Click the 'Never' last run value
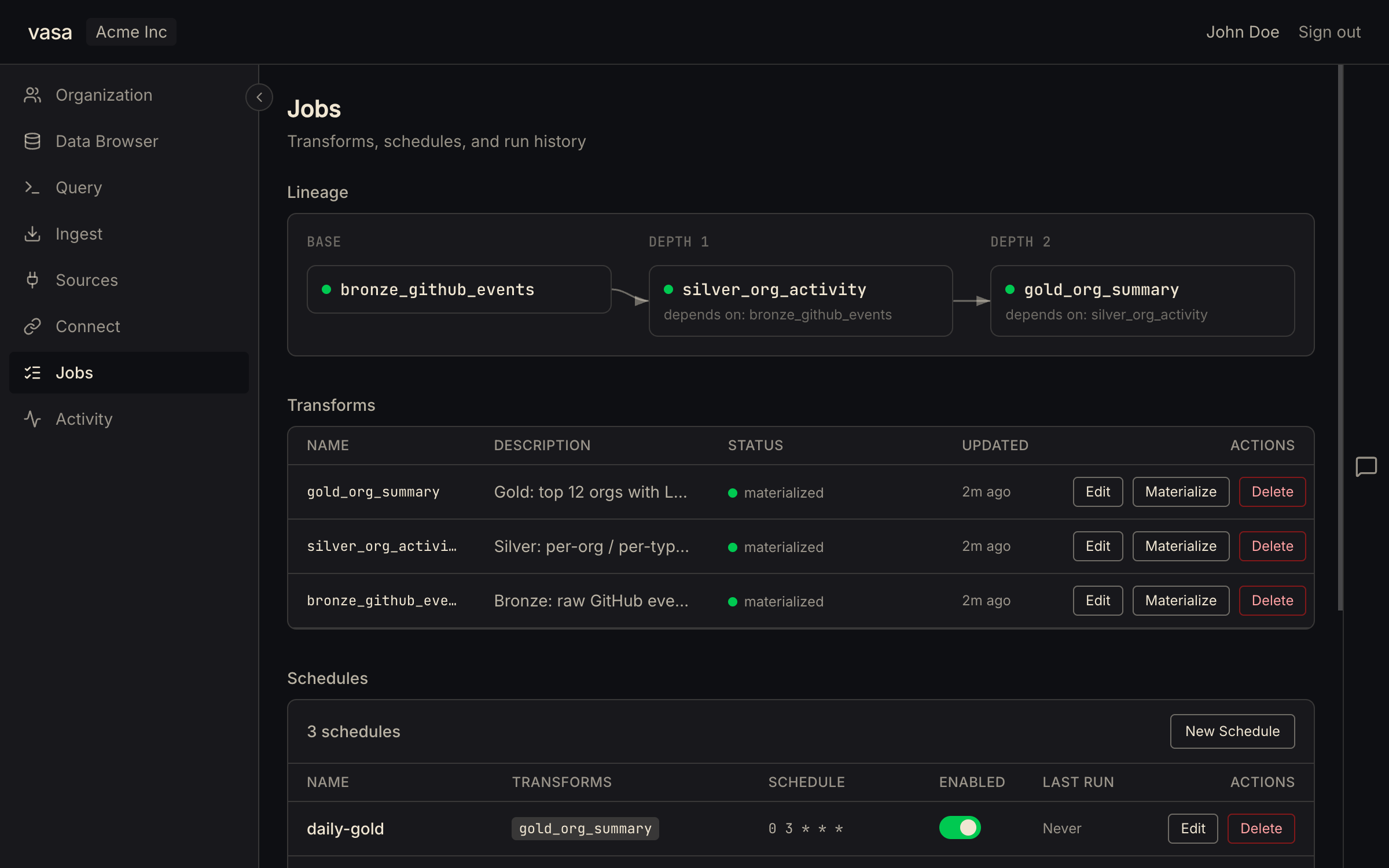Viewport: 1389px width, 868px height. 1062,829
